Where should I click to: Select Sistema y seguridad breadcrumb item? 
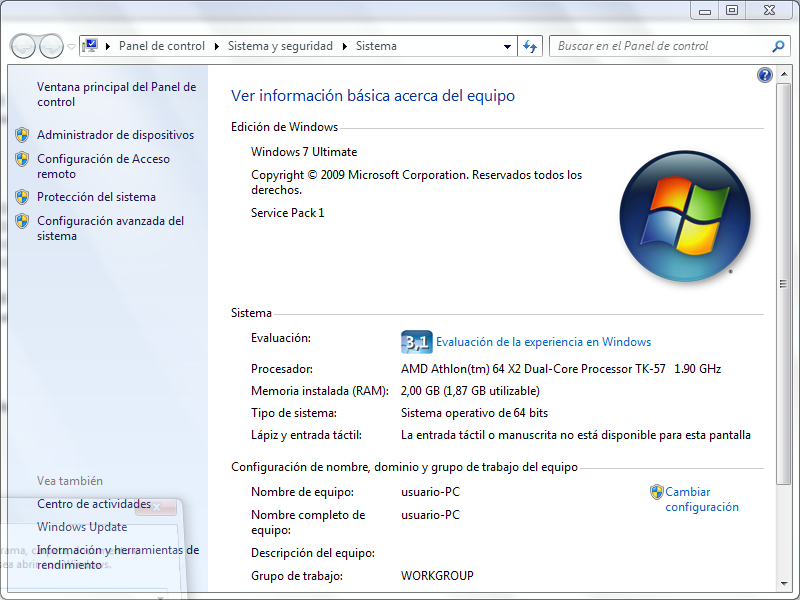[x=280, y=46]
